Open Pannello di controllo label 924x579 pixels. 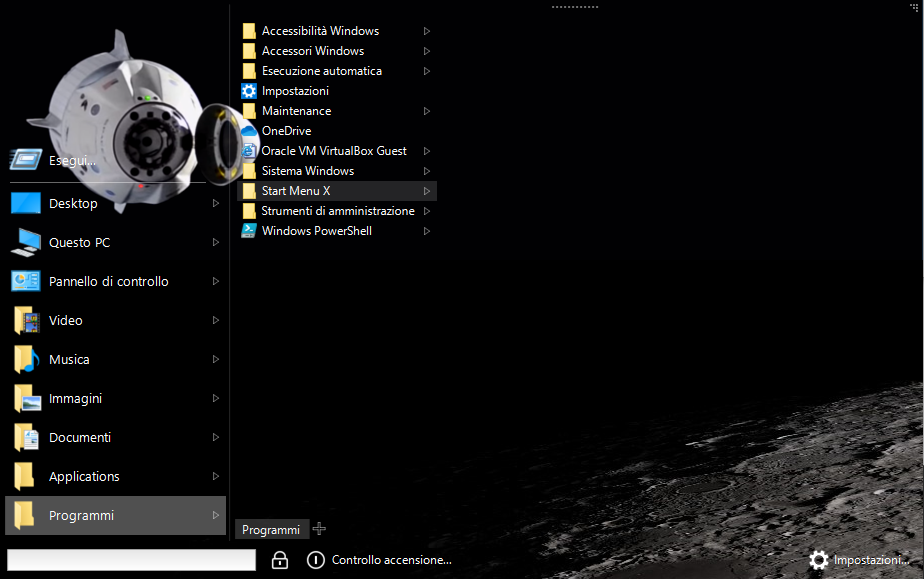[x=108, y=281]
